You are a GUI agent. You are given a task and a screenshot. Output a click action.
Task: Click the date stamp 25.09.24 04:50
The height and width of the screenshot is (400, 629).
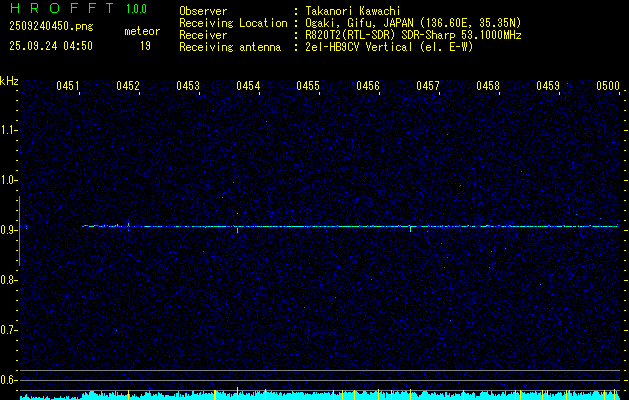(x=51, y=46)
